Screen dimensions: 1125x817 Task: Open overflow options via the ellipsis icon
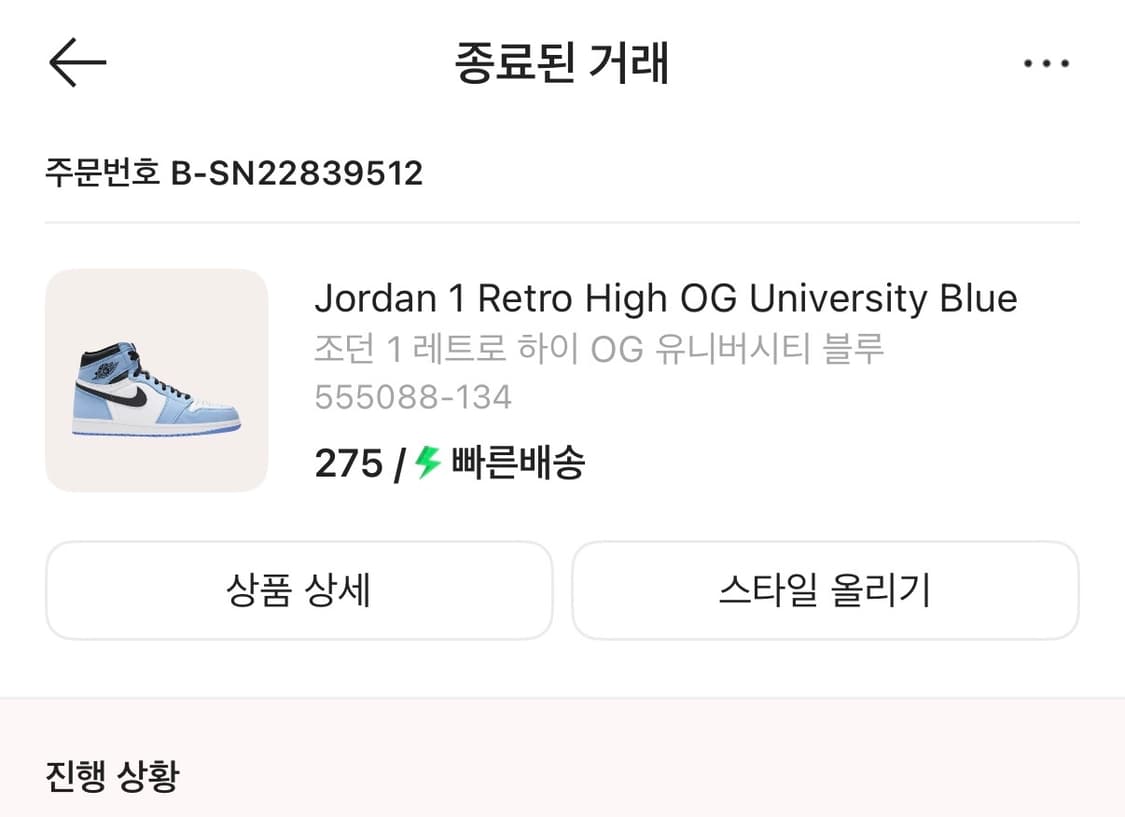coord(1047,62)
